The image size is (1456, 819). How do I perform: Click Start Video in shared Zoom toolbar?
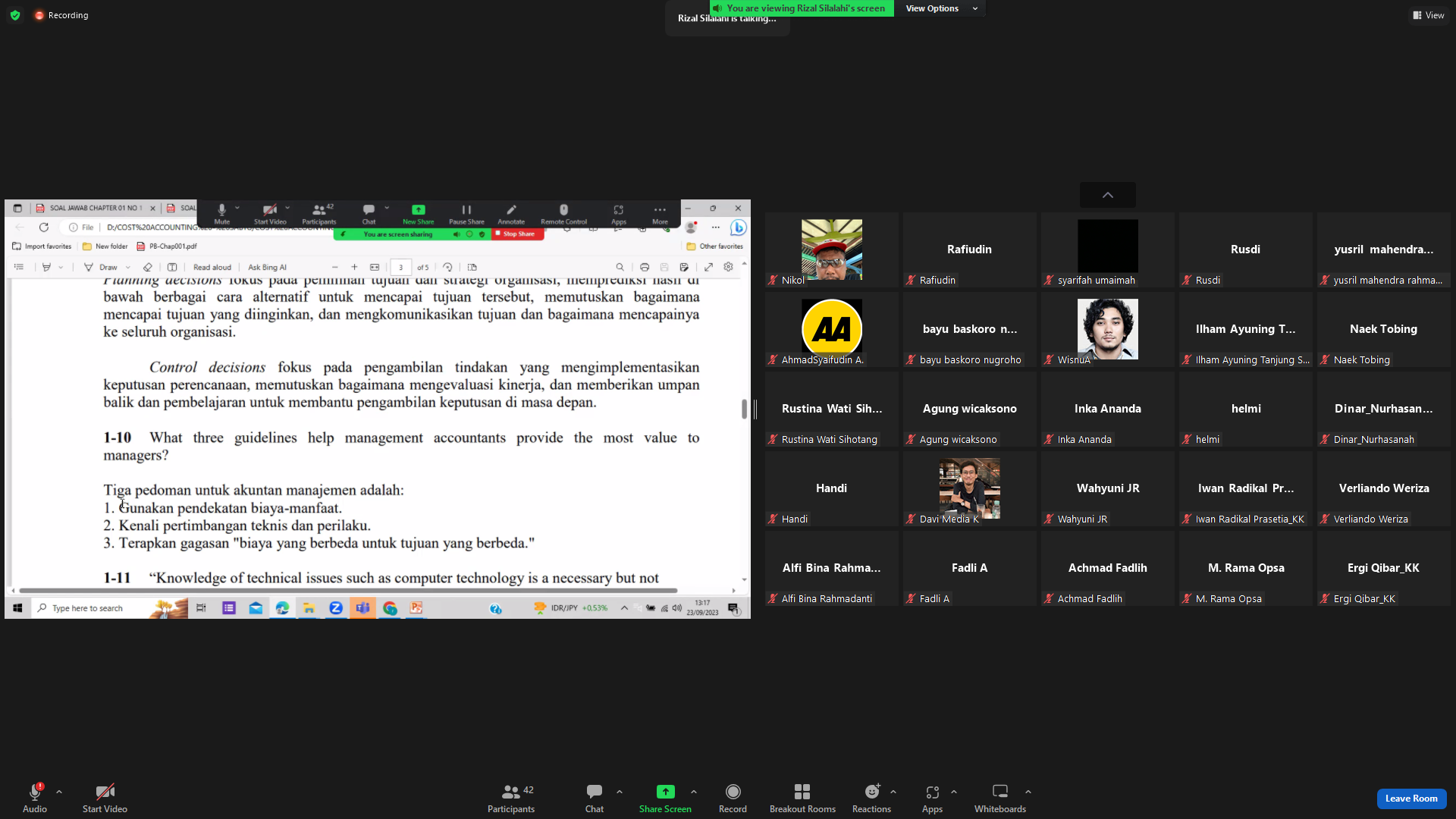(x=270, y=214)
